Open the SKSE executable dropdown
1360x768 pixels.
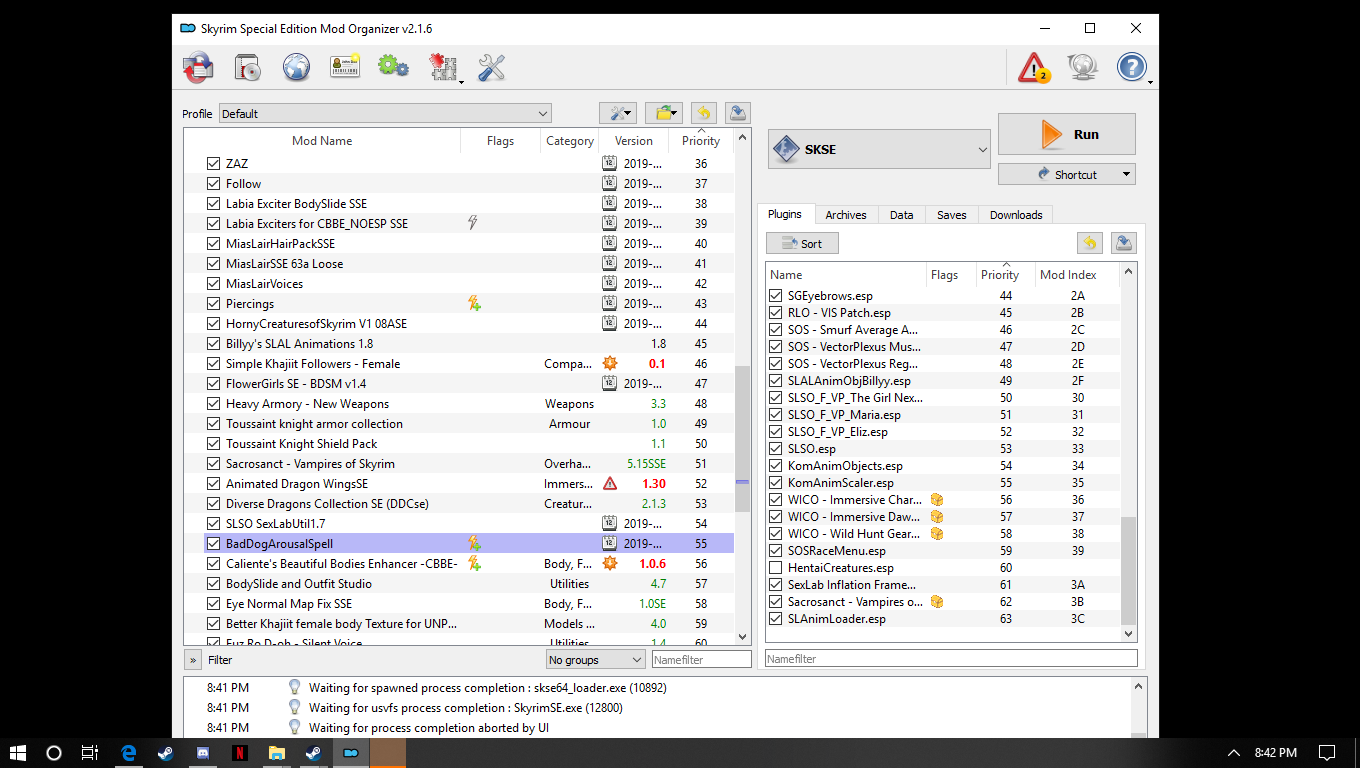pos(879,150)
